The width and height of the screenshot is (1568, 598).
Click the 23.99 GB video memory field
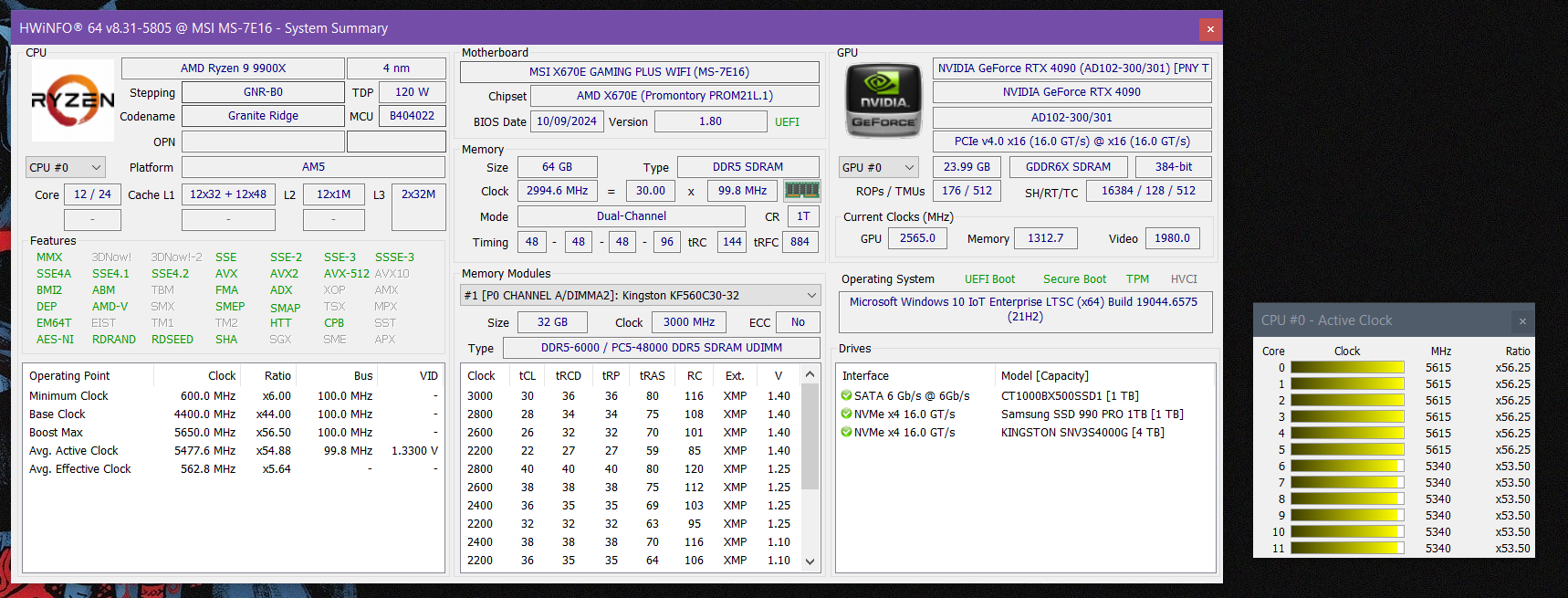(967, 167)
